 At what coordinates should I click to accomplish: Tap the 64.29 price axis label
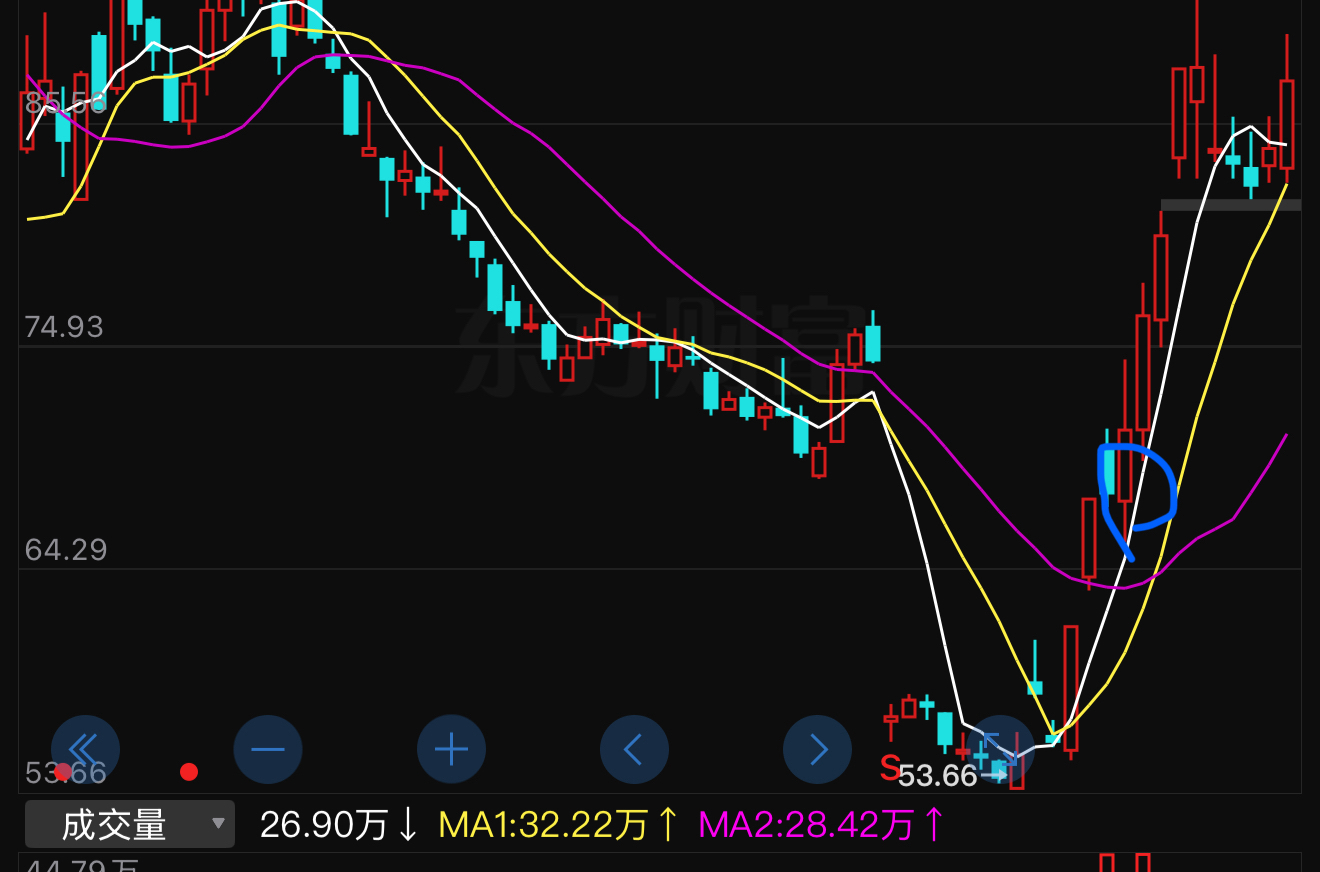65,550
